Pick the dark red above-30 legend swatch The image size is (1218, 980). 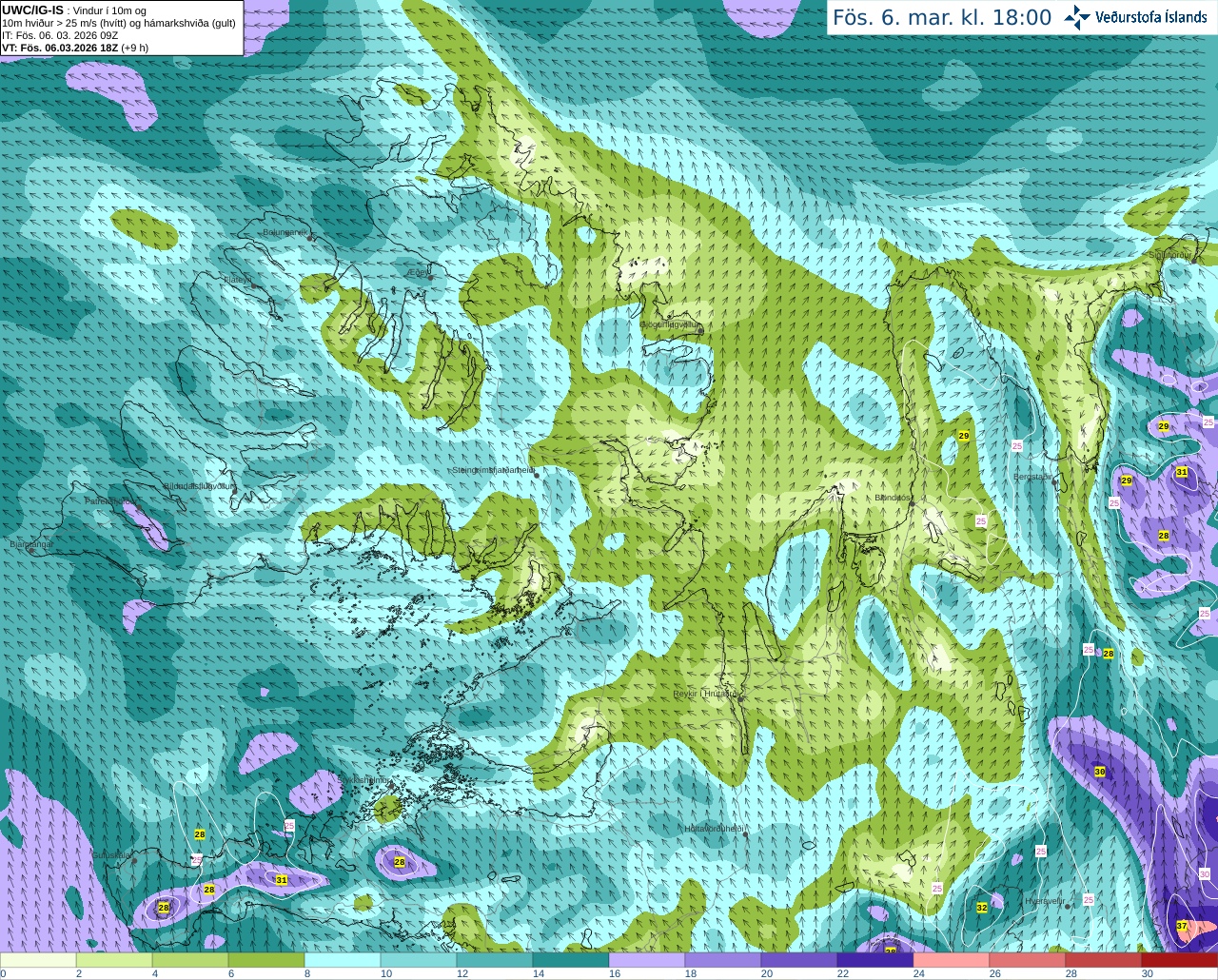click(x=1180, y=960)
